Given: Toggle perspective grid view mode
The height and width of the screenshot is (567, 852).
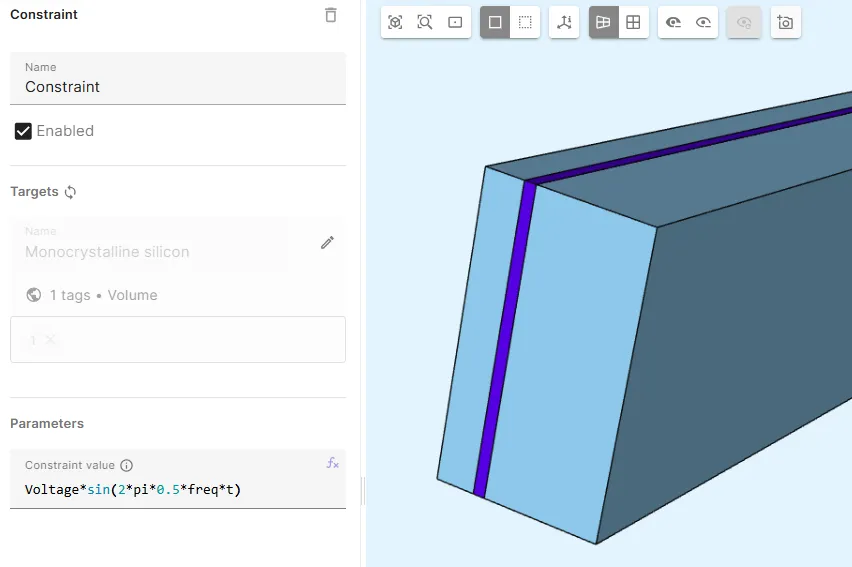Looking at the screenshot, I should tap(603, 22).
